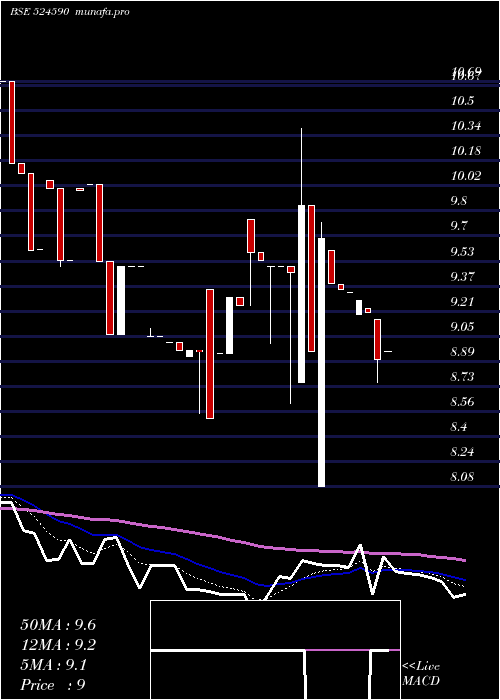The width and height of the screenshot is (500, 700).
Task: Click the 9.53 price axis label
Action: coord(462,252)
